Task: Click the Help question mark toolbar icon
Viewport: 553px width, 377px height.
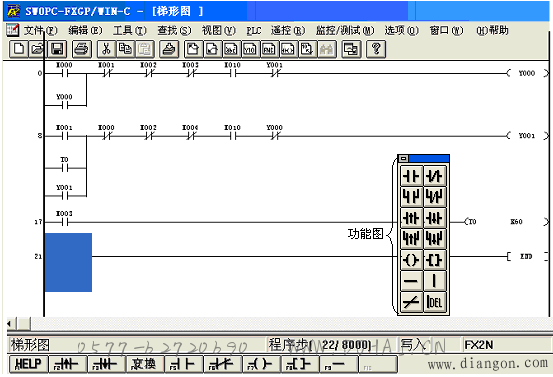Action: 376,49
